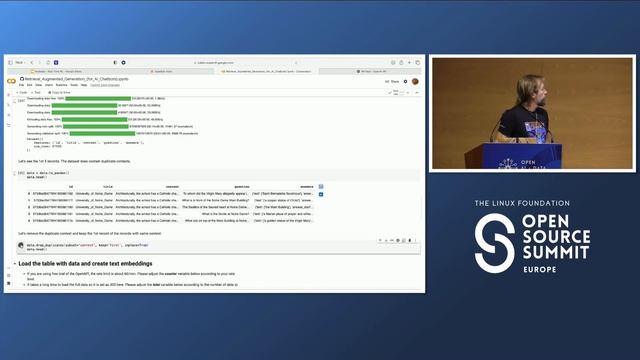Move the selected cell down

[x=386, y=240]
